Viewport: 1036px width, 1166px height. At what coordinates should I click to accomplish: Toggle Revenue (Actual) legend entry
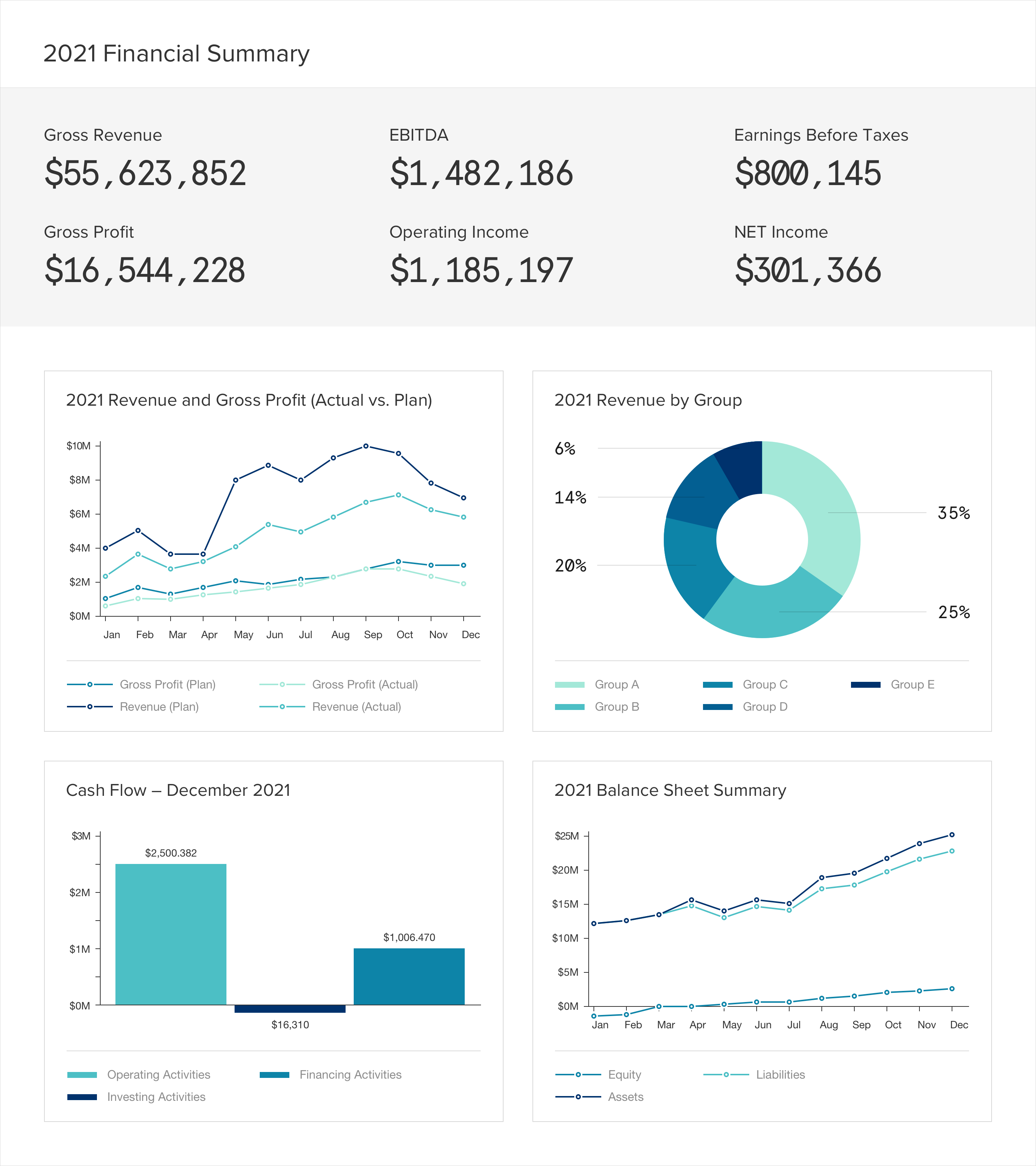point(356,707)
